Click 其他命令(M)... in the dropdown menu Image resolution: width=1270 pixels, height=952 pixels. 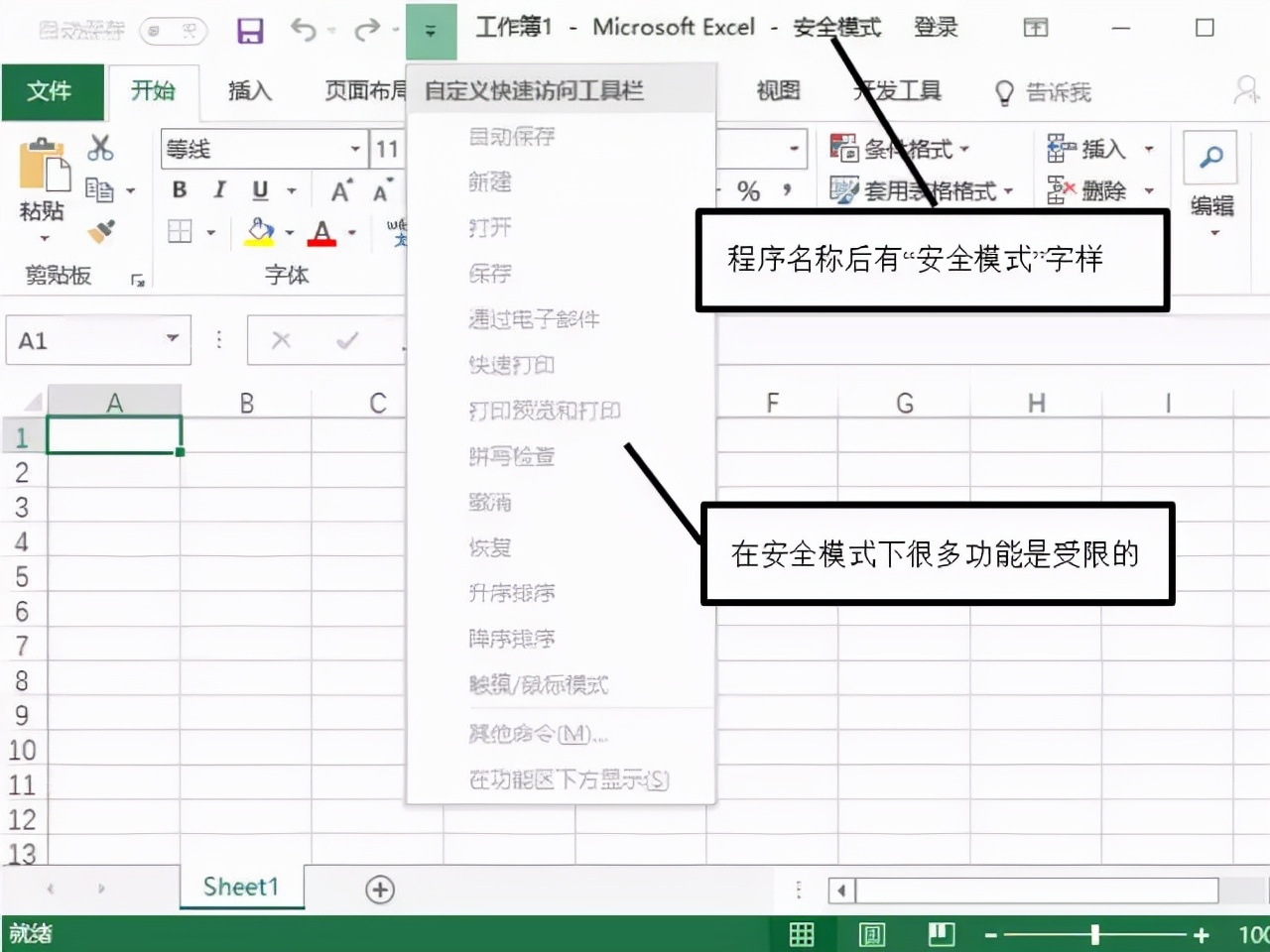[x=540, y=734]
